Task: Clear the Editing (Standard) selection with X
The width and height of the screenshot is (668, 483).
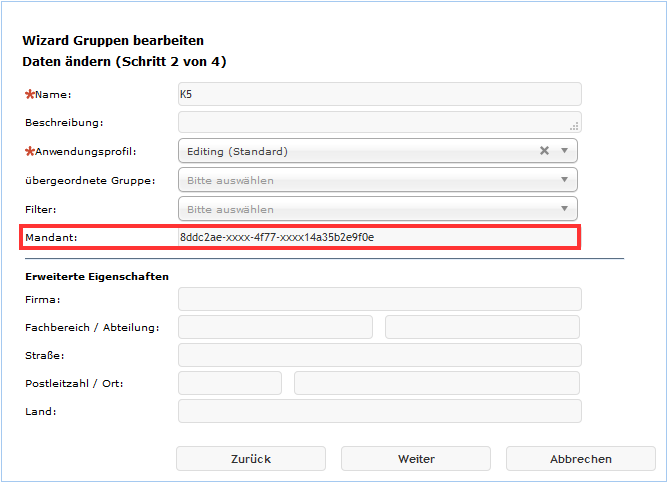Action: 545,151
